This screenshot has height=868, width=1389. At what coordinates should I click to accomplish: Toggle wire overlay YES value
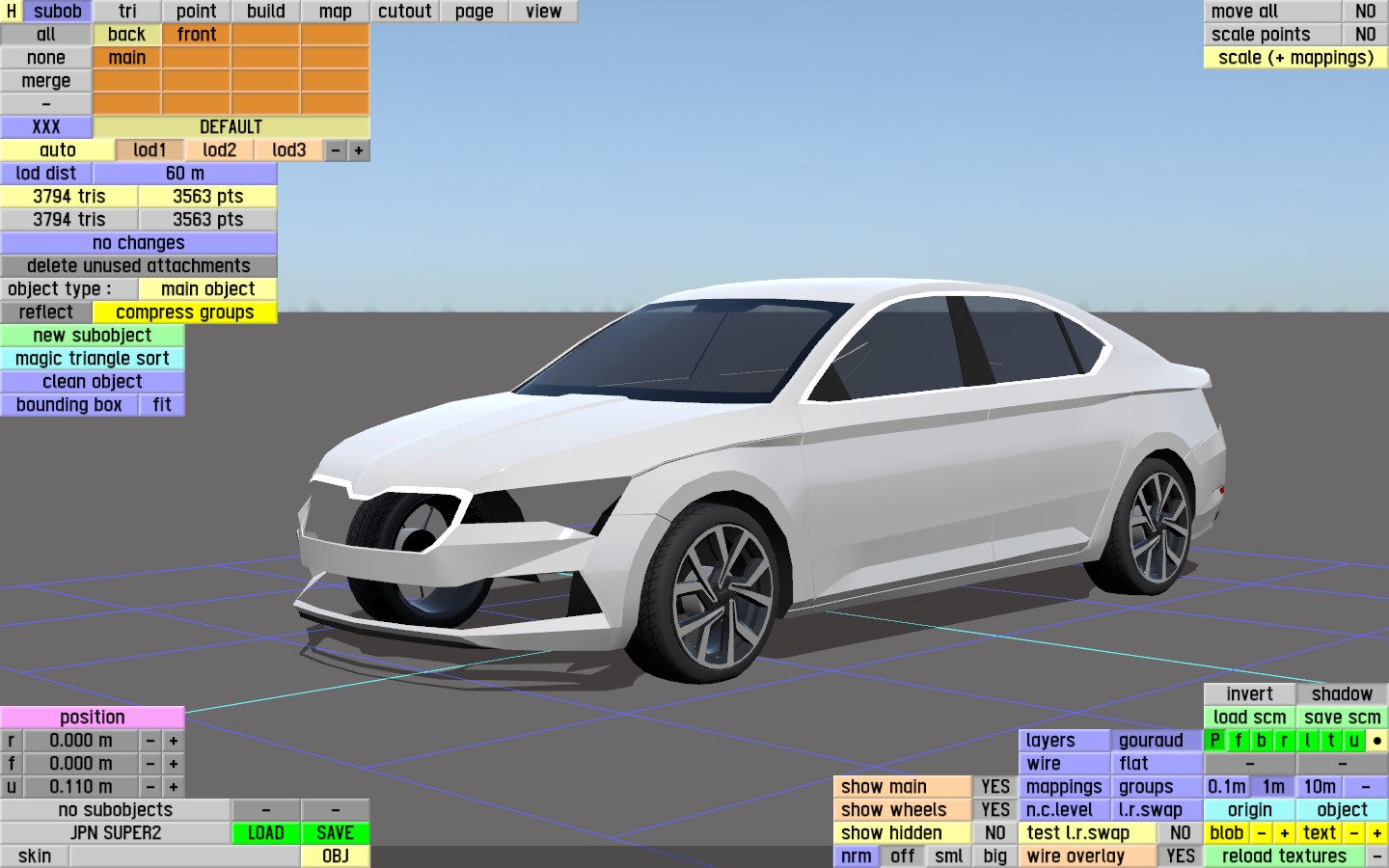(1181, 856)
